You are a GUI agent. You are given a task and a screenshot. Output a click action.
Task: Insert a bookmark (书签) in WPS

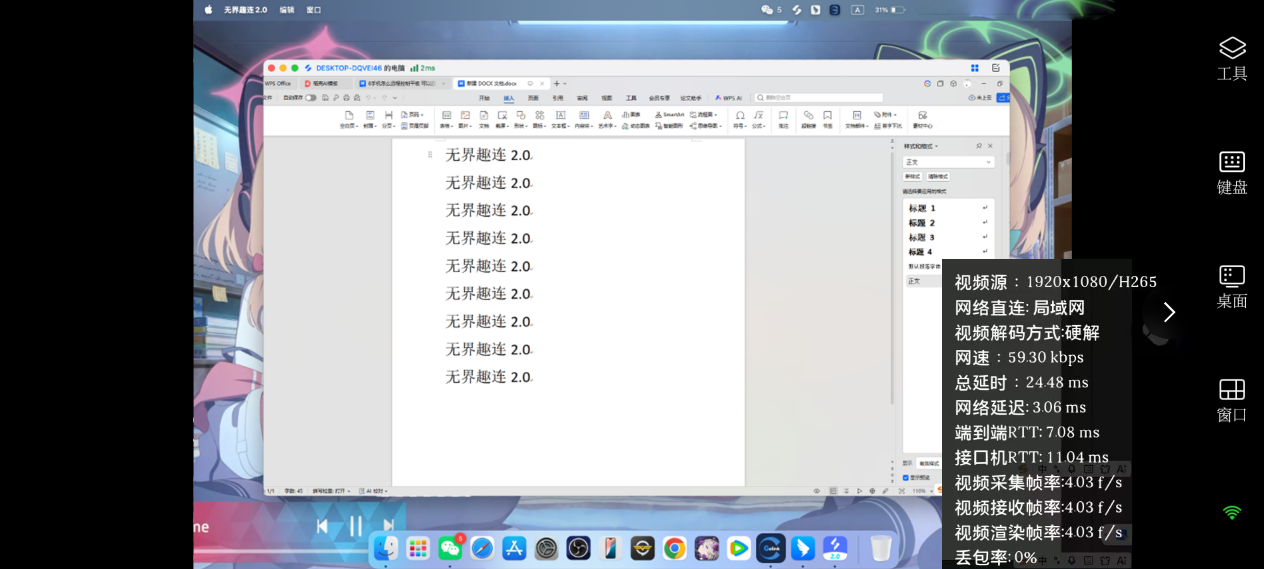pos(828,121)
